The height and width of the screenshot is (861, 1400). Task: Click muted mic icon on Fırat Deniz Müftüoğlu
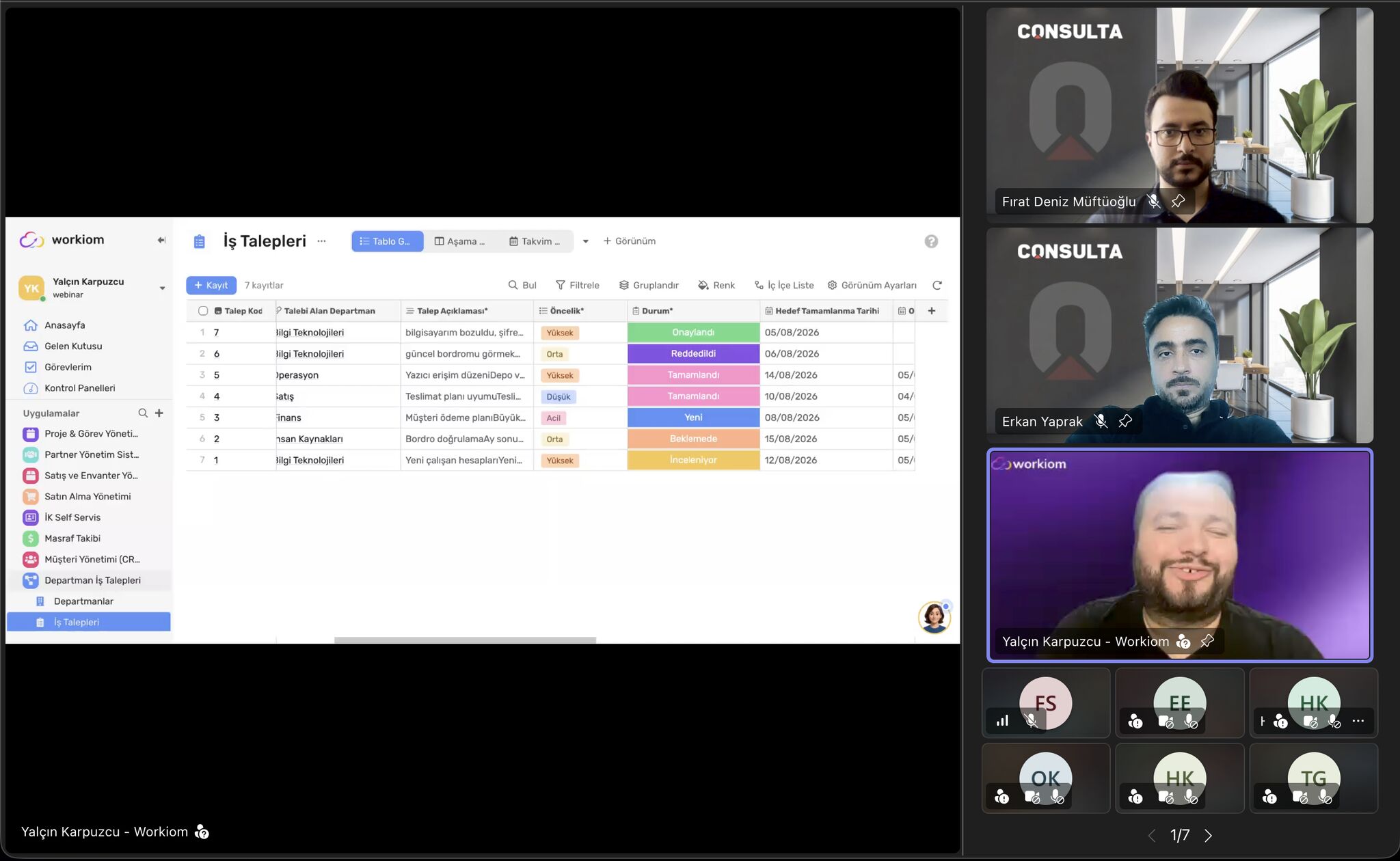pos(1153,201)
